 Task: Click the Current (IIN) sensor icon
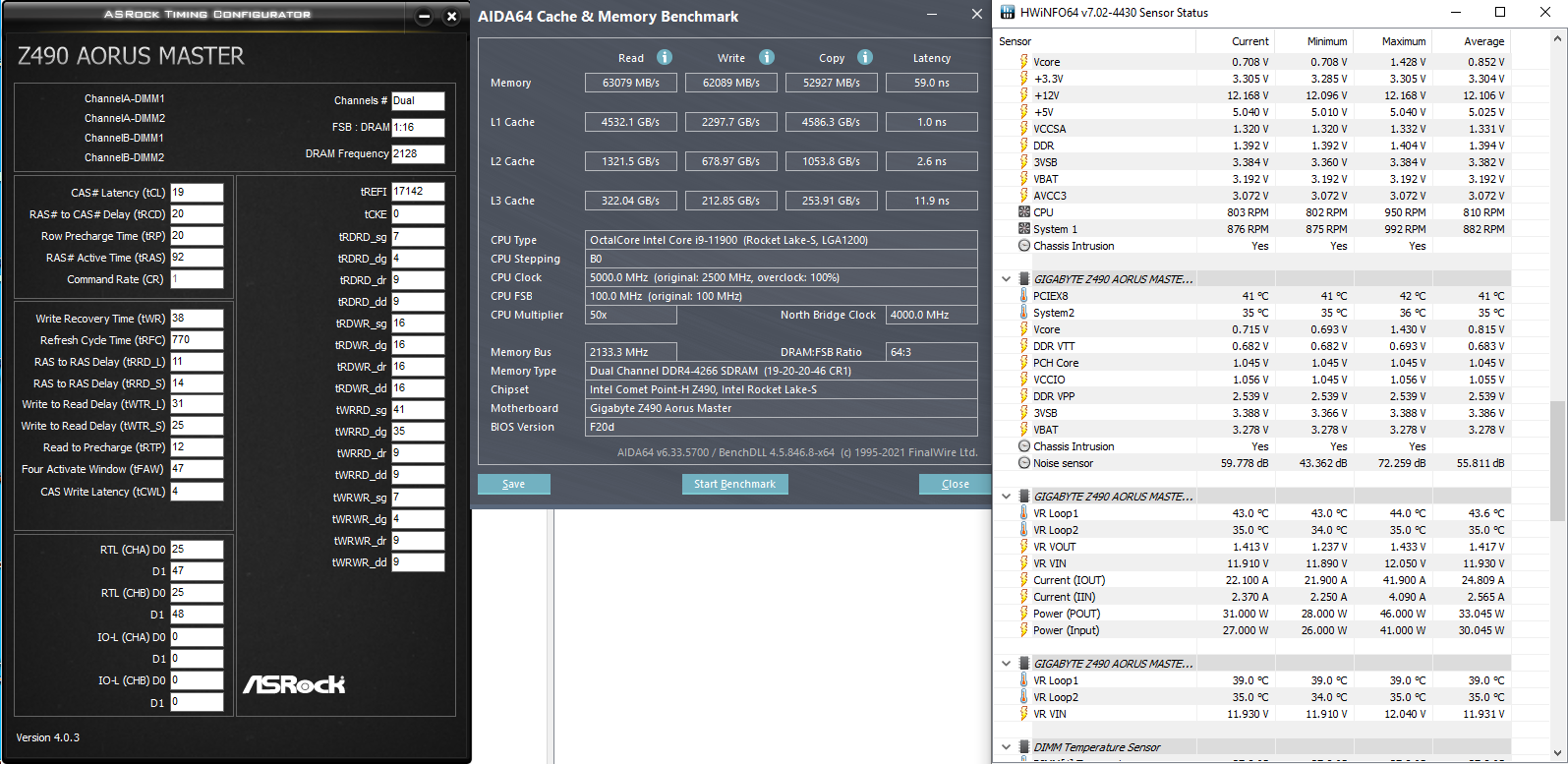[1024, 597]
